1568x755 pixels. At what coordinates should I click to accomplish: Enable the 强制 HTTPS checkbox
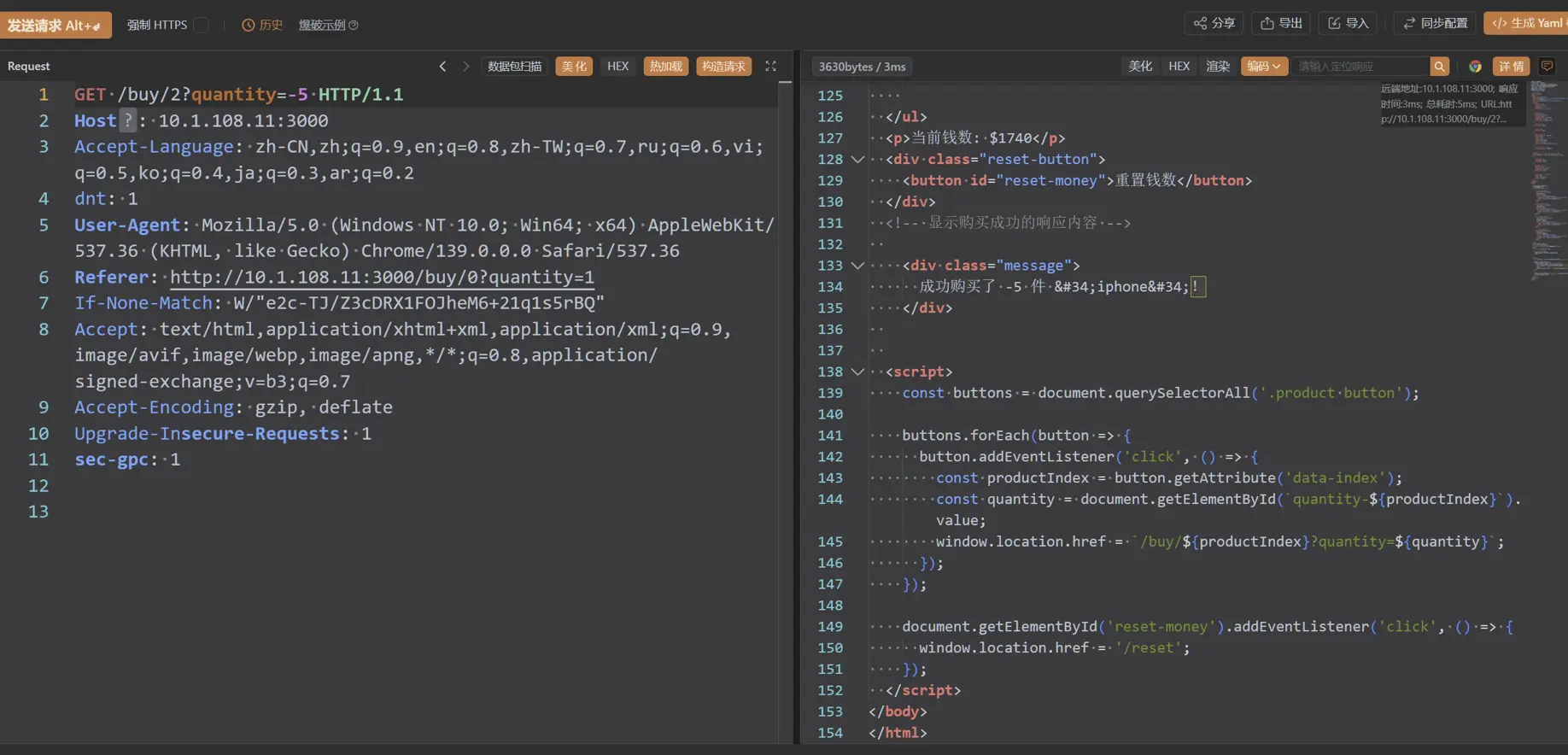(201, 25)
